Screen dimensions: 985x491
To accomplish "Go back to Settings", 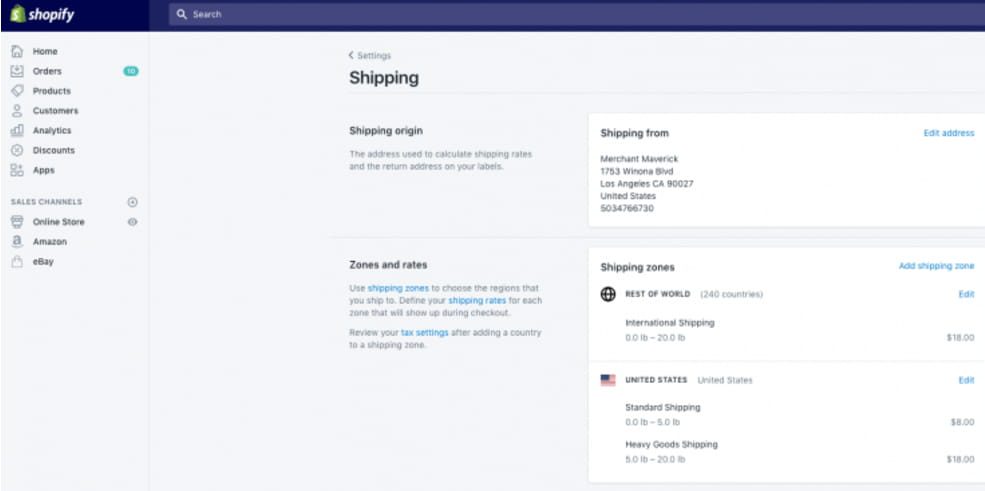I will [x=370, y=56].
